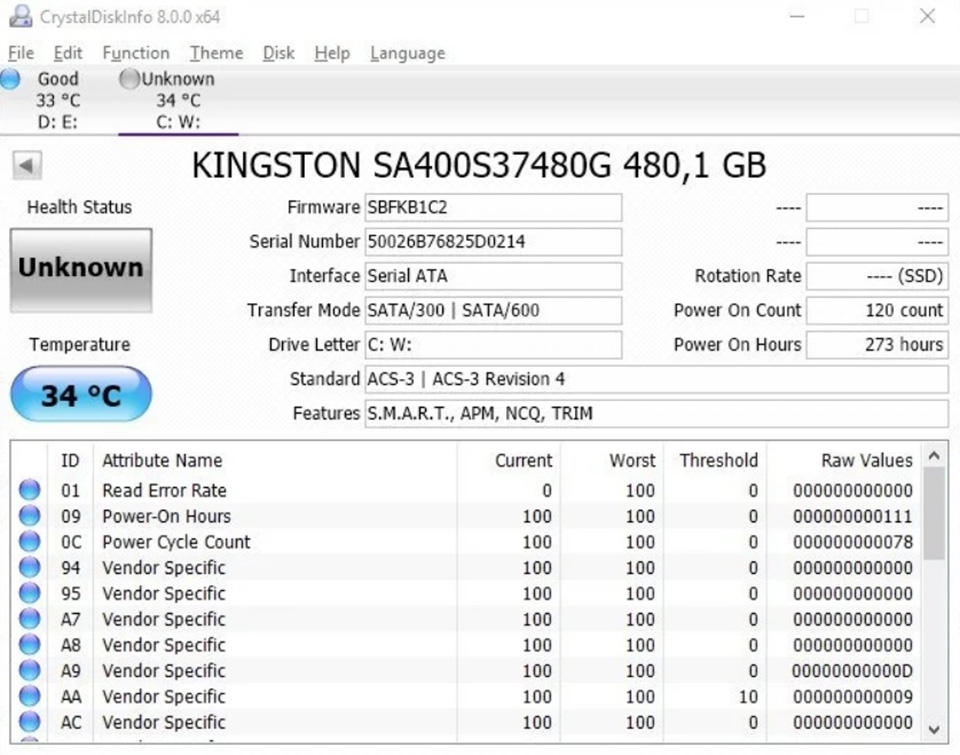
Task: Click the Unknown drive health indicator circle
Action: (x=129, y=78)
